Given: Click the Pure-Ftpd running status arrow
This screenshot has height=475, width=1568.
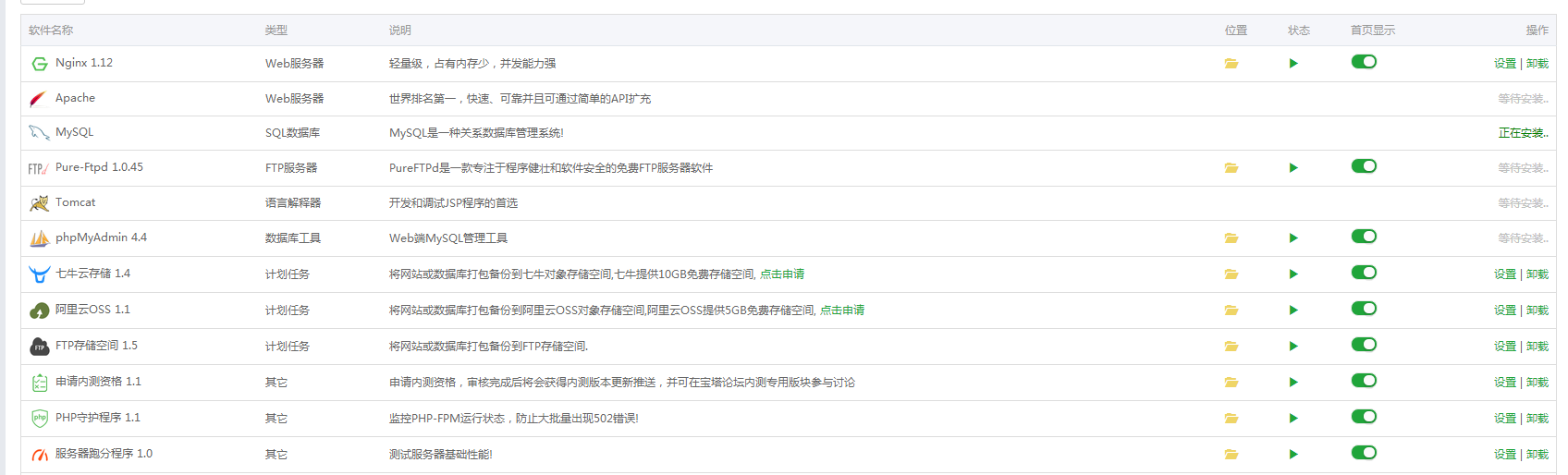Looking at the screenshot, I should (1293, 168).
